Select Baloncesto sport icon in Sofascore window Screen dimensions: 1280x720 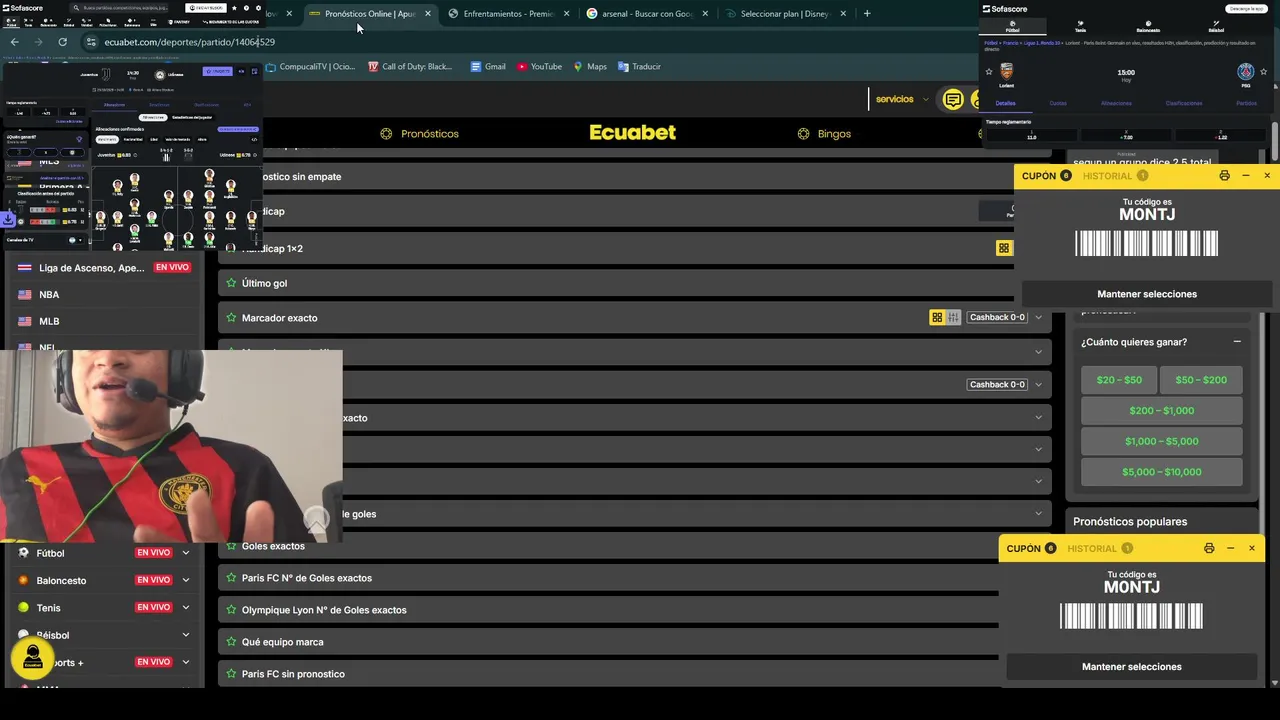point(1148,26)
